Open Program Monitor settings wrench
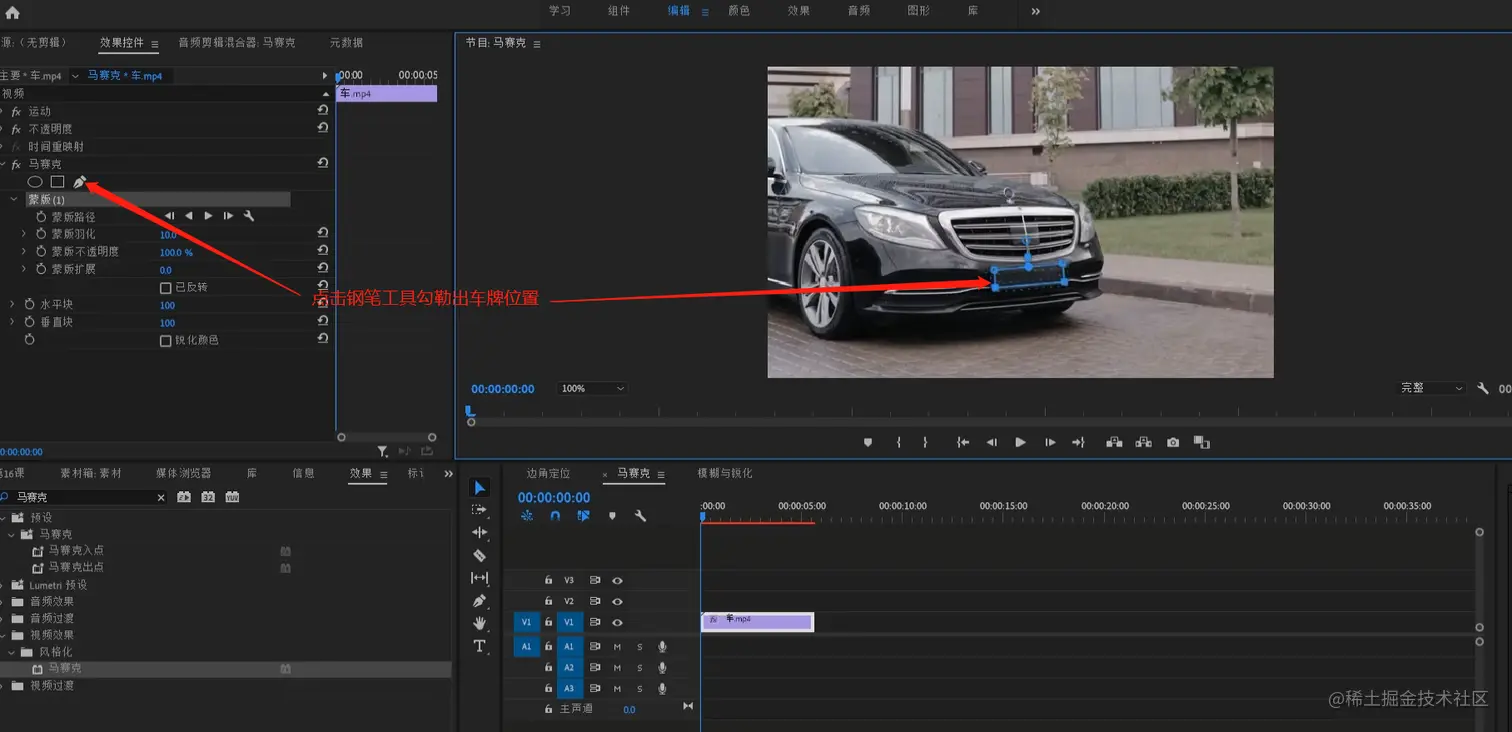This screenshot has height=732, width=1512. [1483, 388]
